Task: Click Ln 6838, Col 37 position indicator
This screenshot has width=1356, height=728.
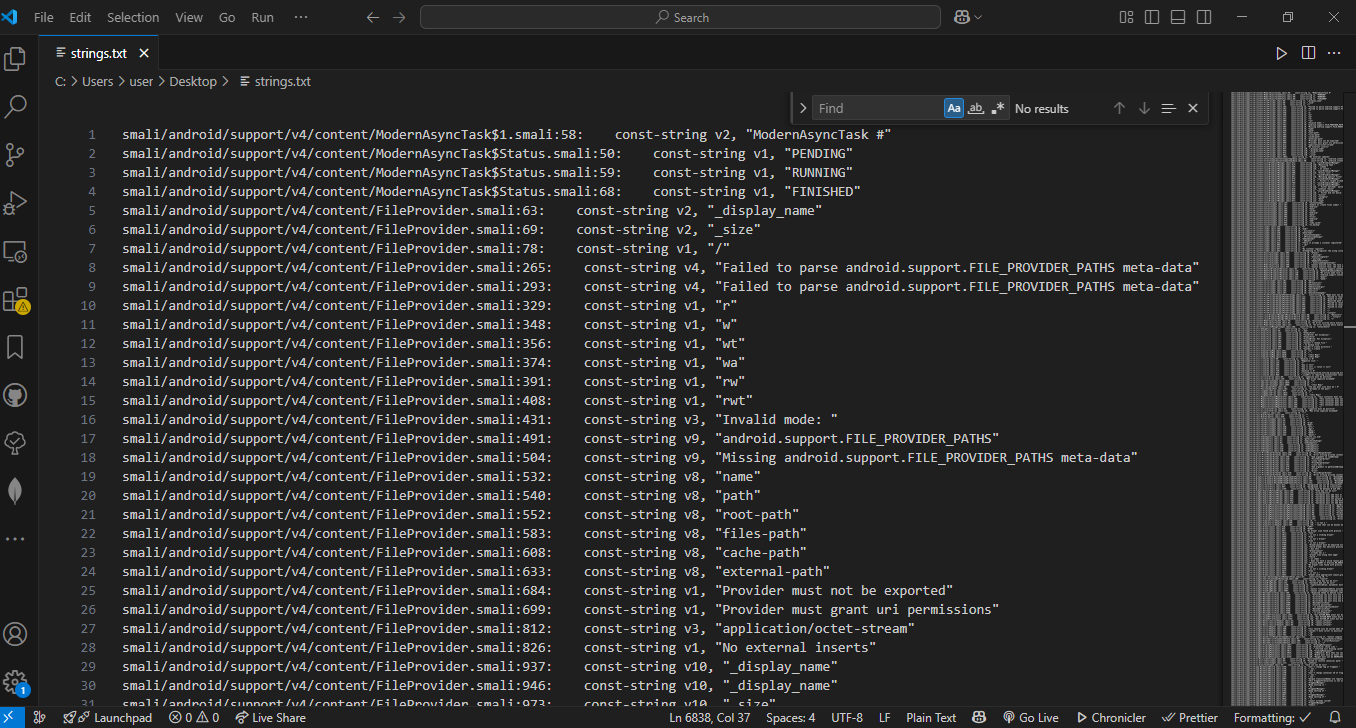Action: [x=709, y=718]
